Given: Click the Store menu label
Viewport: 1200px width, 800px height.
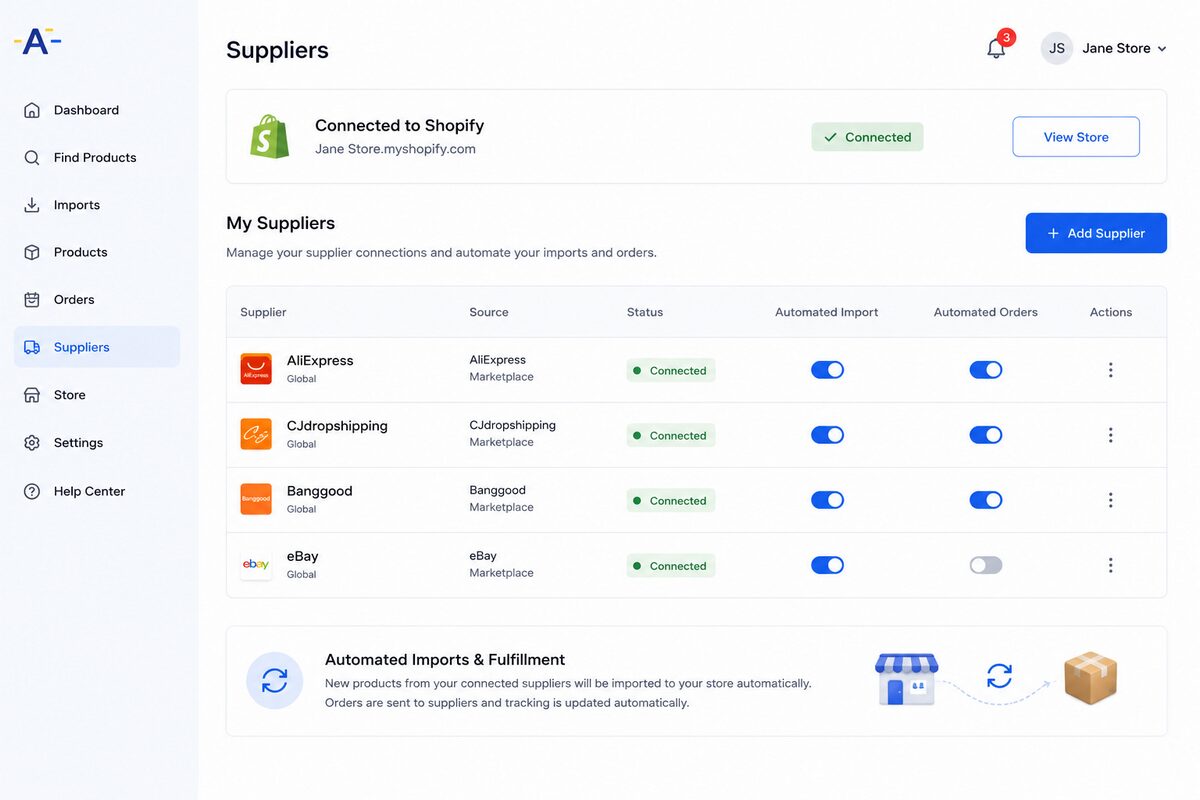Looking at the screenshot, I should 70,395.
